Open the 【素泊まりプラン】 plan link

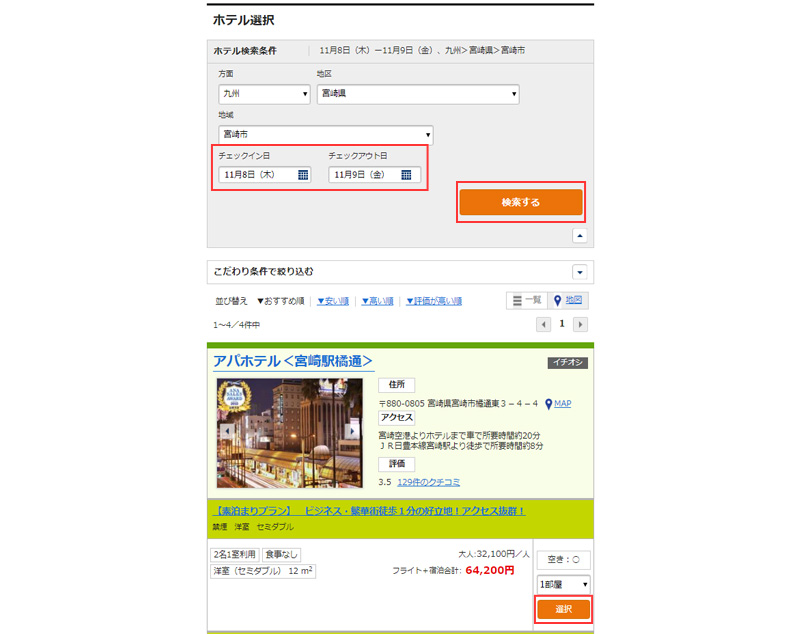click(369, 511)
